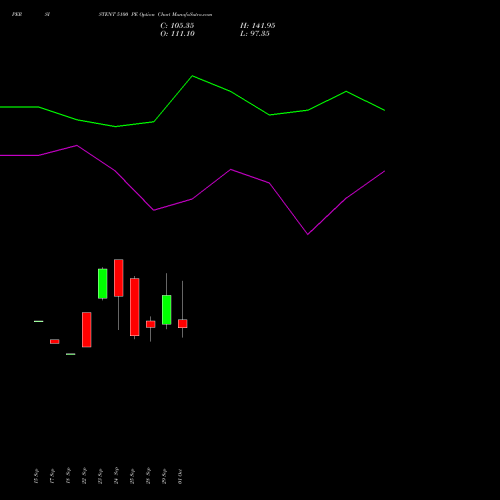Click the low price value L: 97.35
Image resolution: width=500 pixels, height=500 pixels.
pyautogui.click(x=255, y=34)
